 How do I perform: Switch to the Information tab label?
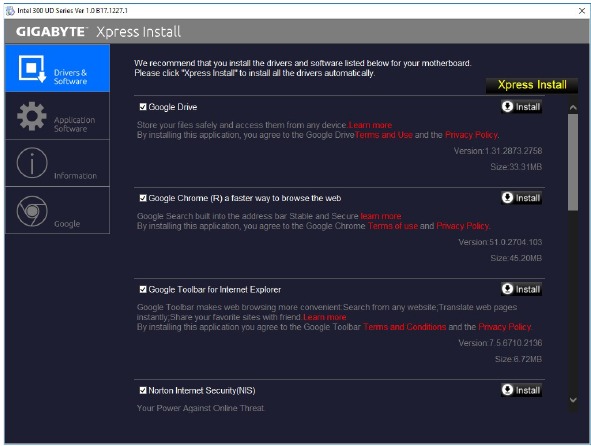pyautogui.click(x=75, y=176)
